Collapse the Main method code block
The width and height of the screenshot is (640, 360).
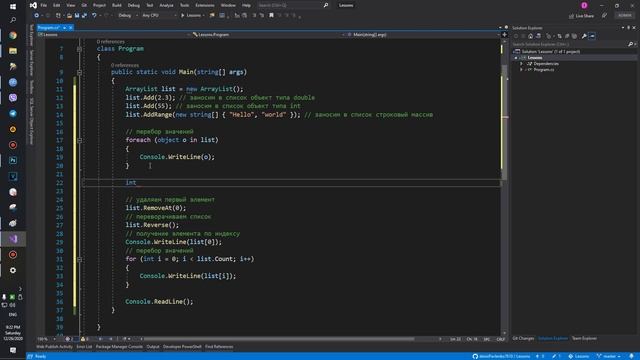coord(79,72)
